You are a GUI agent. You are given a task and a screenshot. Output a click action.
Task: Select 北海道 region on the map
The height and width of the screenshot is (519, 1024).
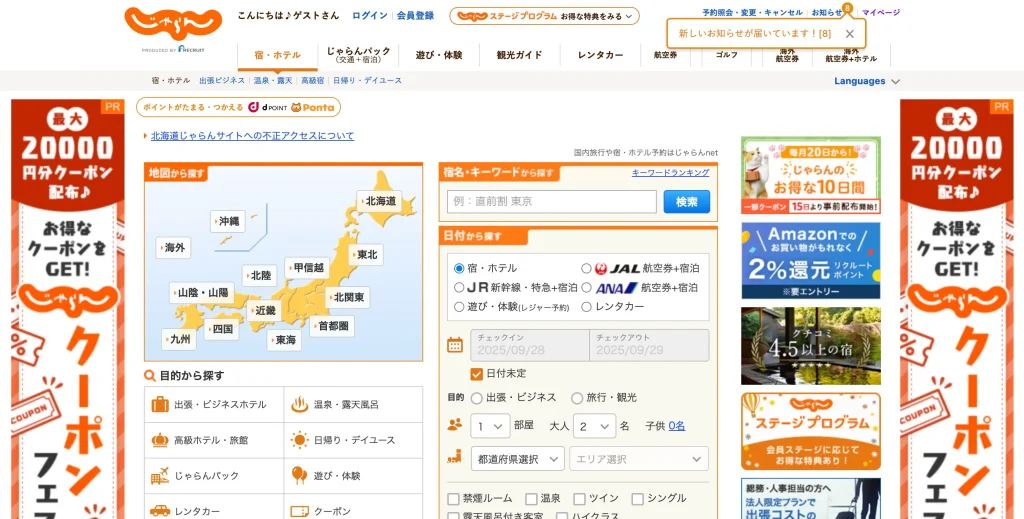[380, 201]
